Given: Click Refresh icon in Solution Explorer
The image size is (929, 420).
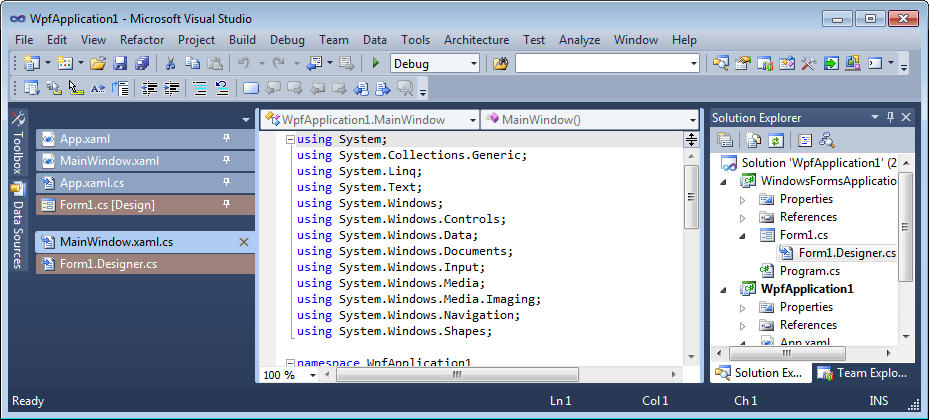Looking at the screenshot, I should coord(775,140).
